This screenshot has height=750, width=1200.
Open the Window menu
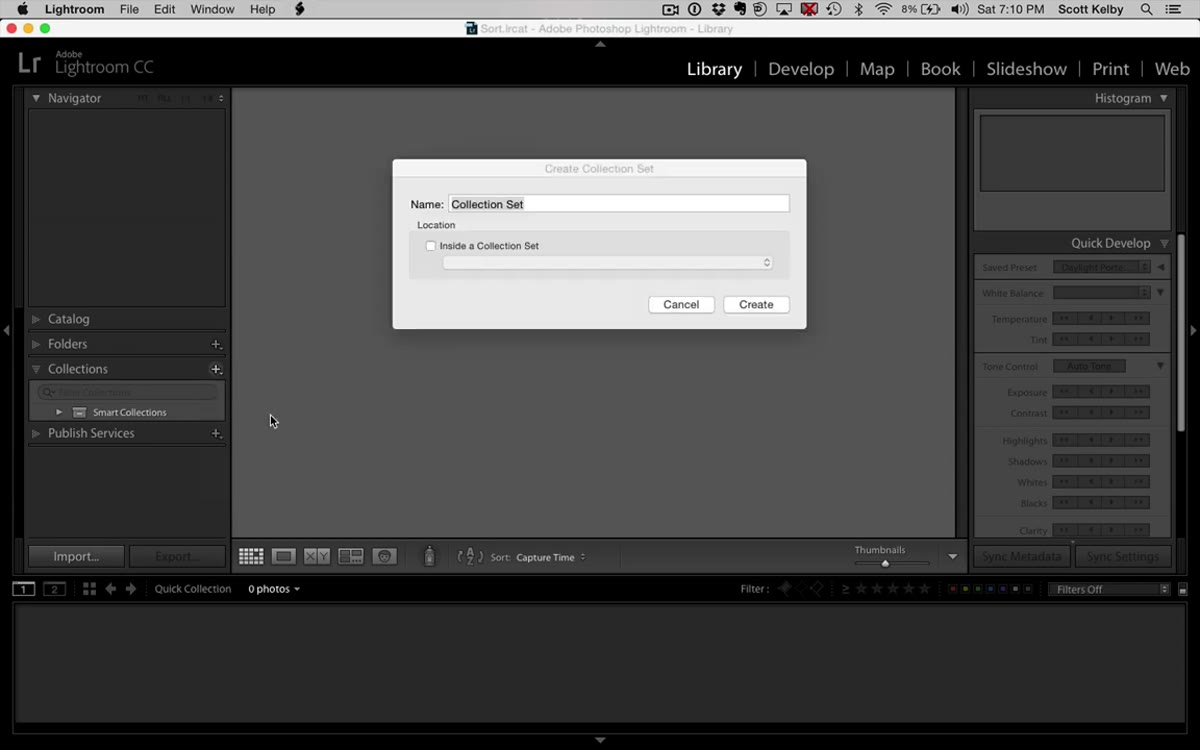click(212, 9)
